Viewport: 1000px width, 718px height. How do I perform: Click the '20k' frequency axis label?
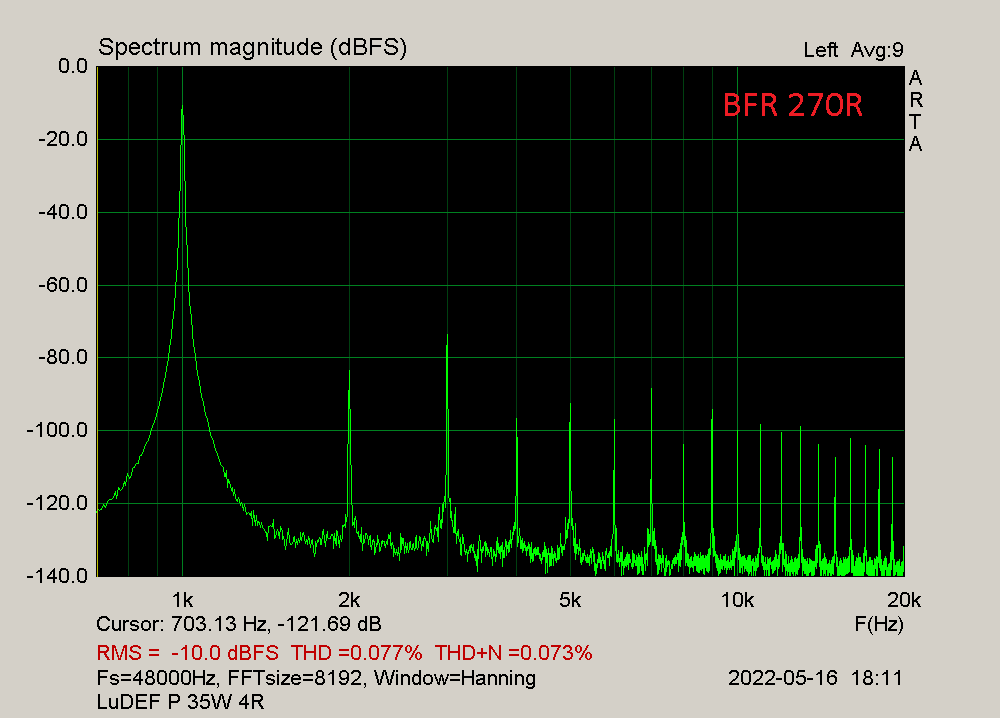click(x=904, y=601)
